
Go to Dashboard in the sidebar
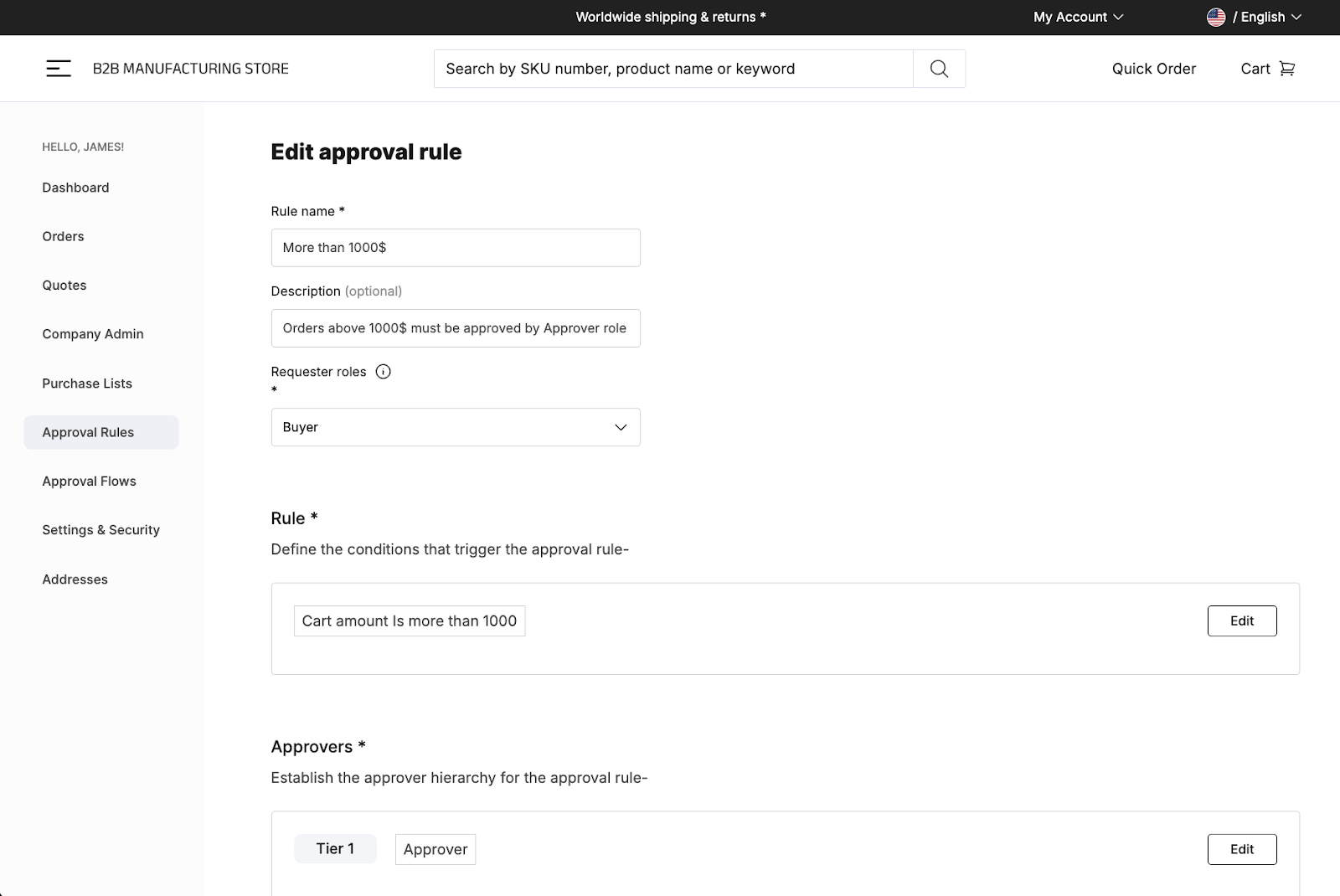click(75, 188)
